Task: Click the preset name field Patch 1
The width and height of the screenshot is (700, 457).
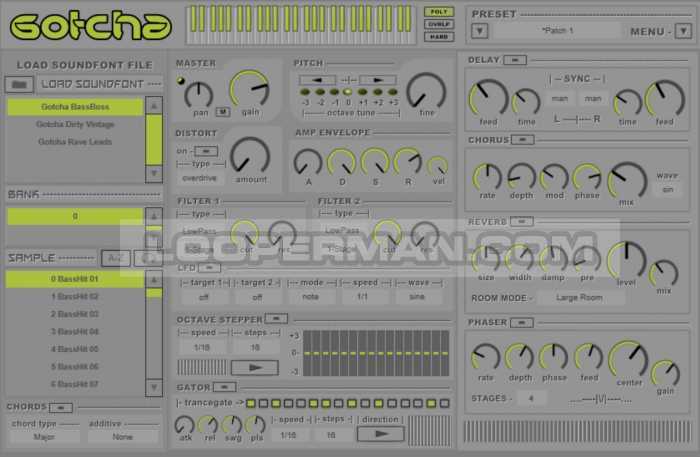Action: [558, 31]
